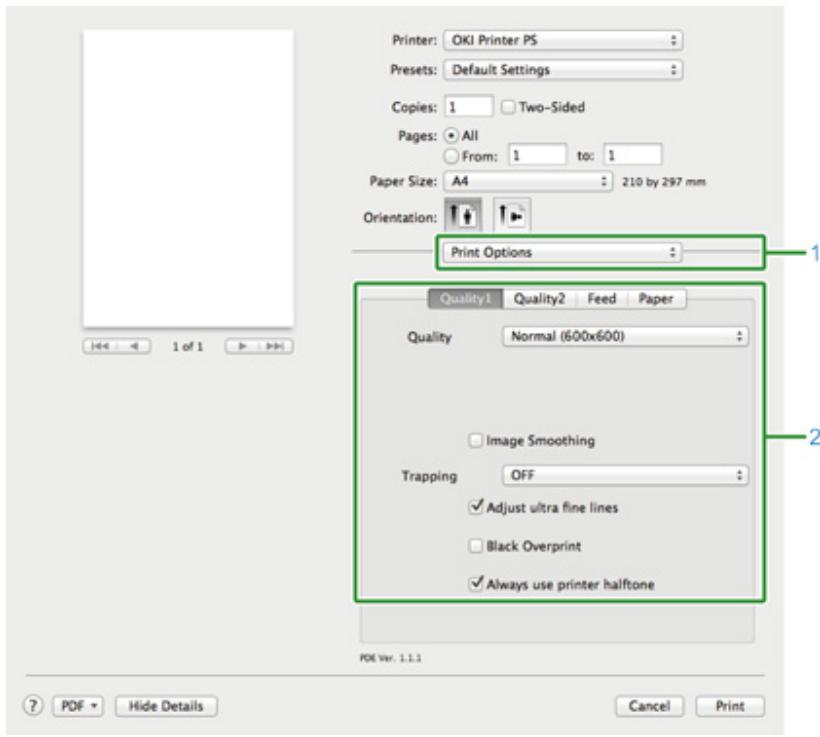Uncheck Adjust ultra fine lines
The width and height of the screenshot is (820, 737).
(x=475, y=507)
